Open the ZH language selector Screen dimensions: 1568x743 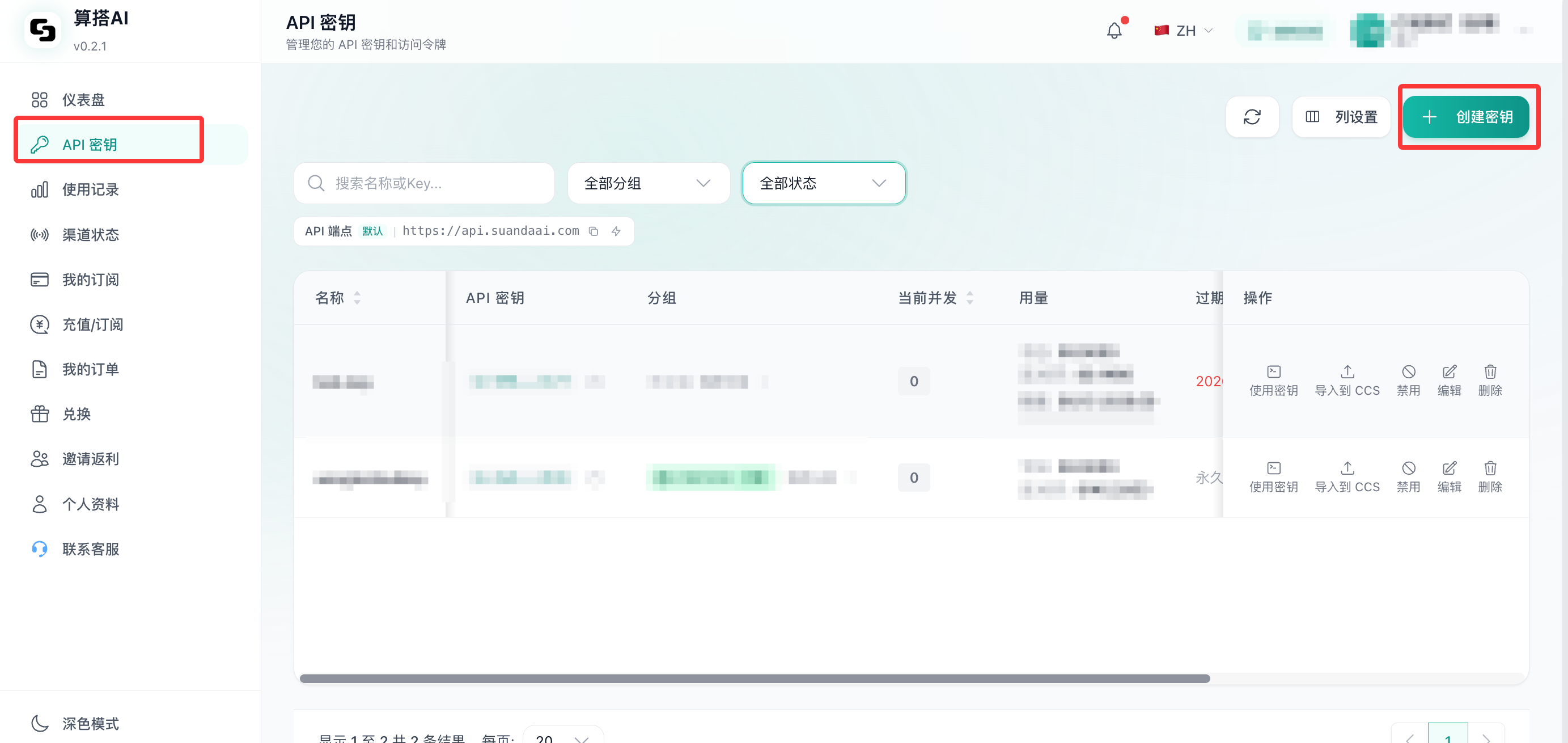(1183, 31)
